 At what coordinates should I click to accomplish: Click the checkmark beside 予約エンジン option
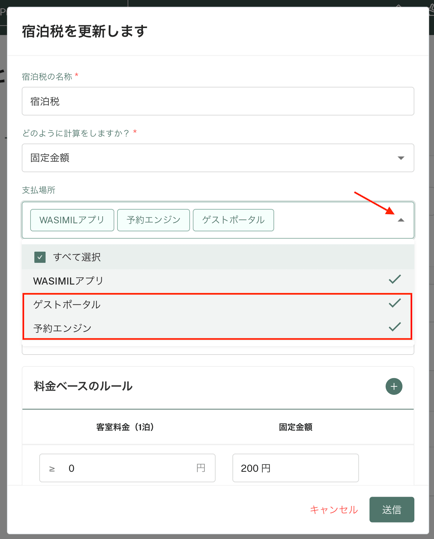[395, 327]
